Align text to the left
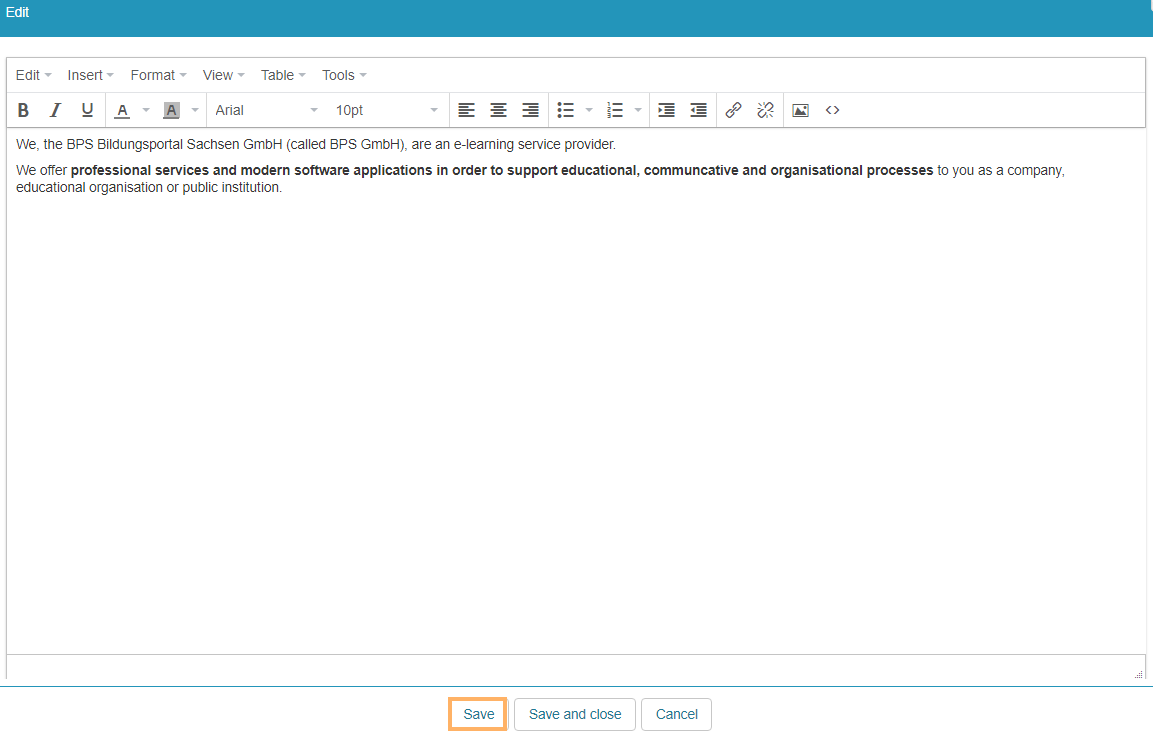 coord(466,110)
